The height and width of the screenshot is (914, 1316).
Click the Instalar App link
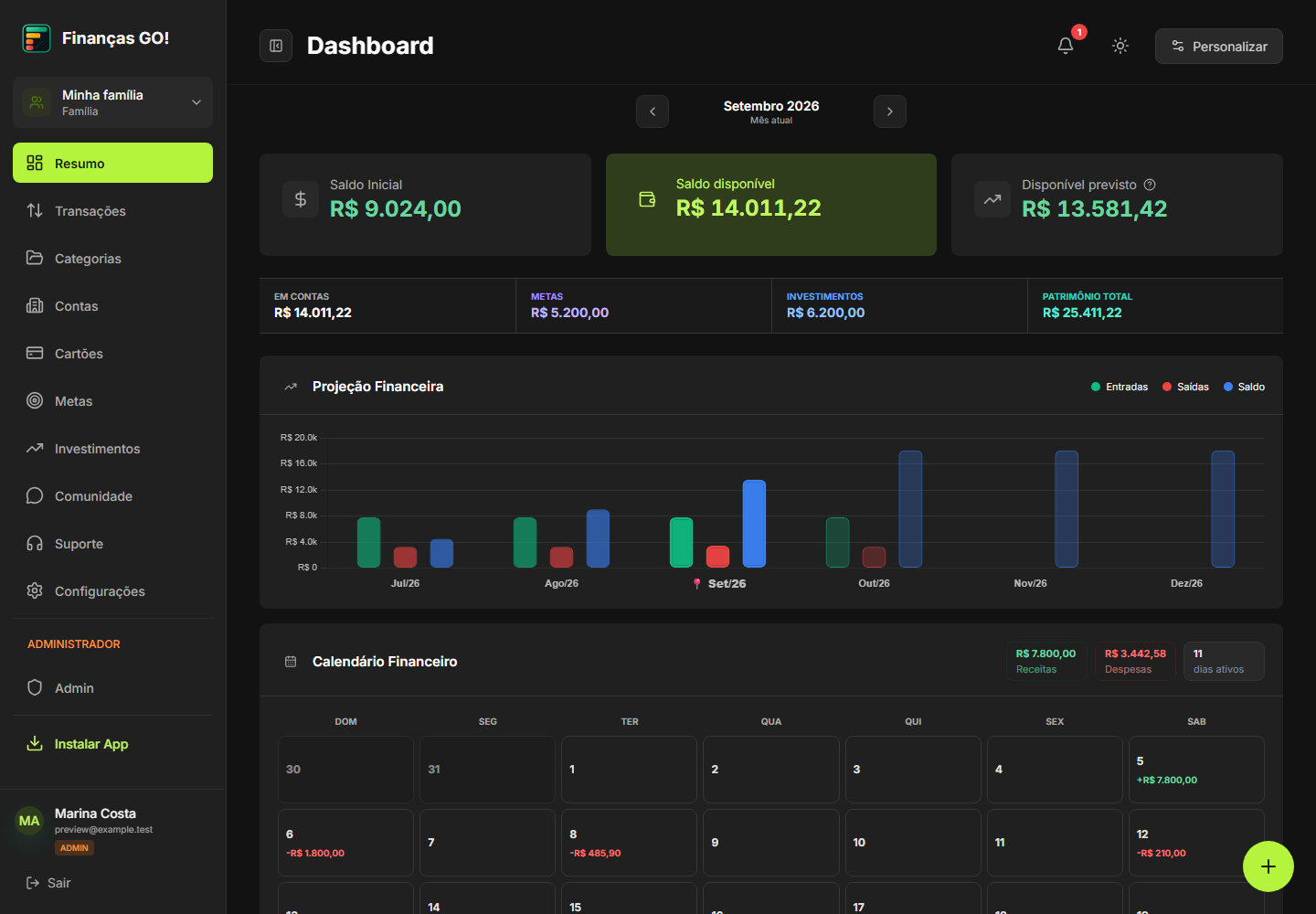pos(112,743)
